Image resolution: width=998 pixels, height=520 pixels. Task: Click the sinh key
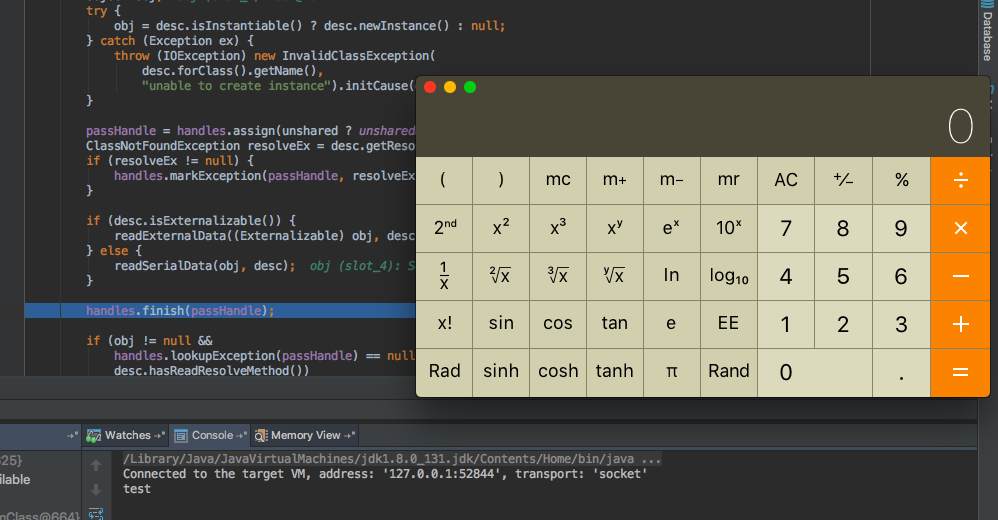[501, 372]
